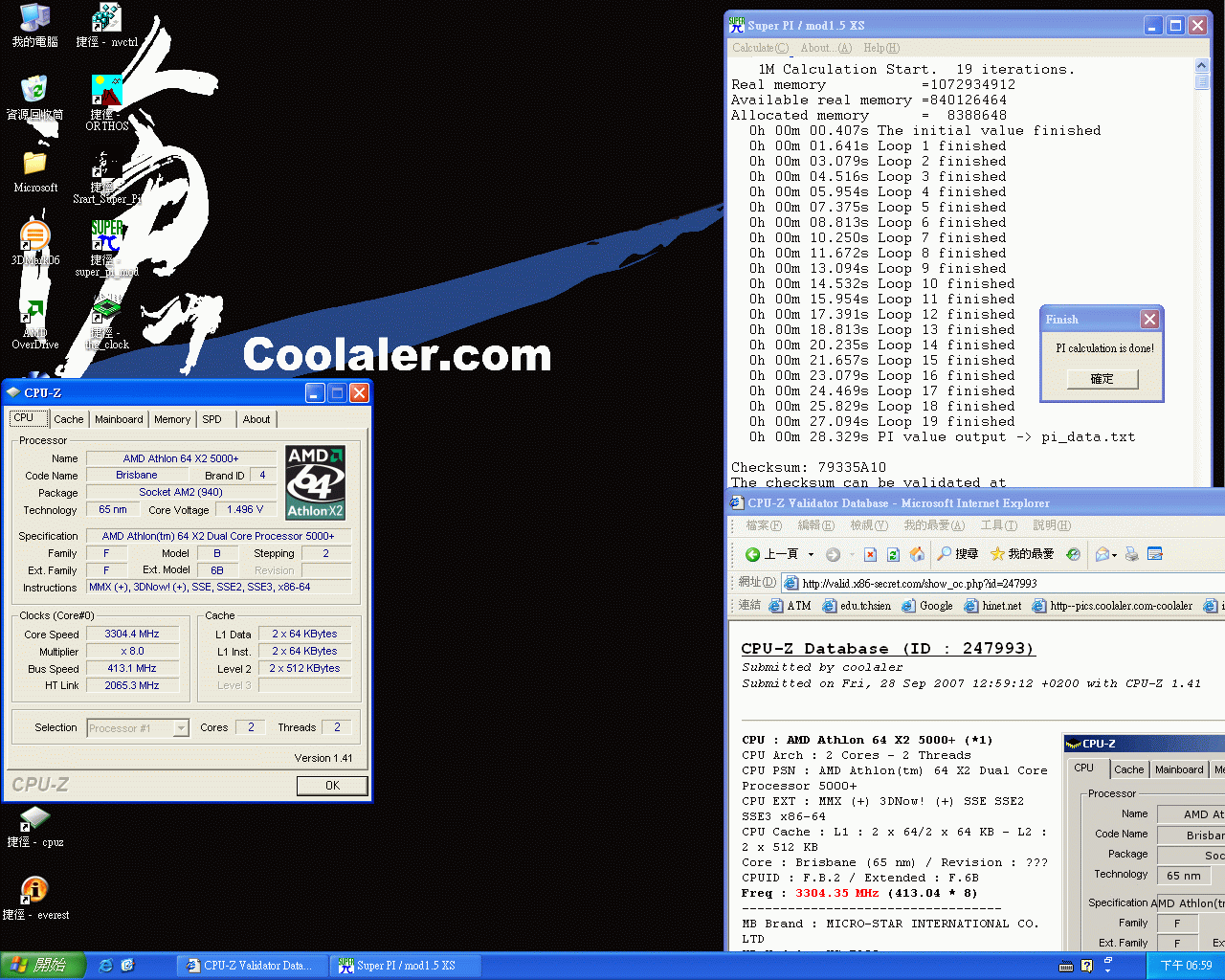Viewport: 1225px width, 980px height.
Task: Open 檢視 (View) menu in Internet Explorer
Action: (x=869, y=525)
